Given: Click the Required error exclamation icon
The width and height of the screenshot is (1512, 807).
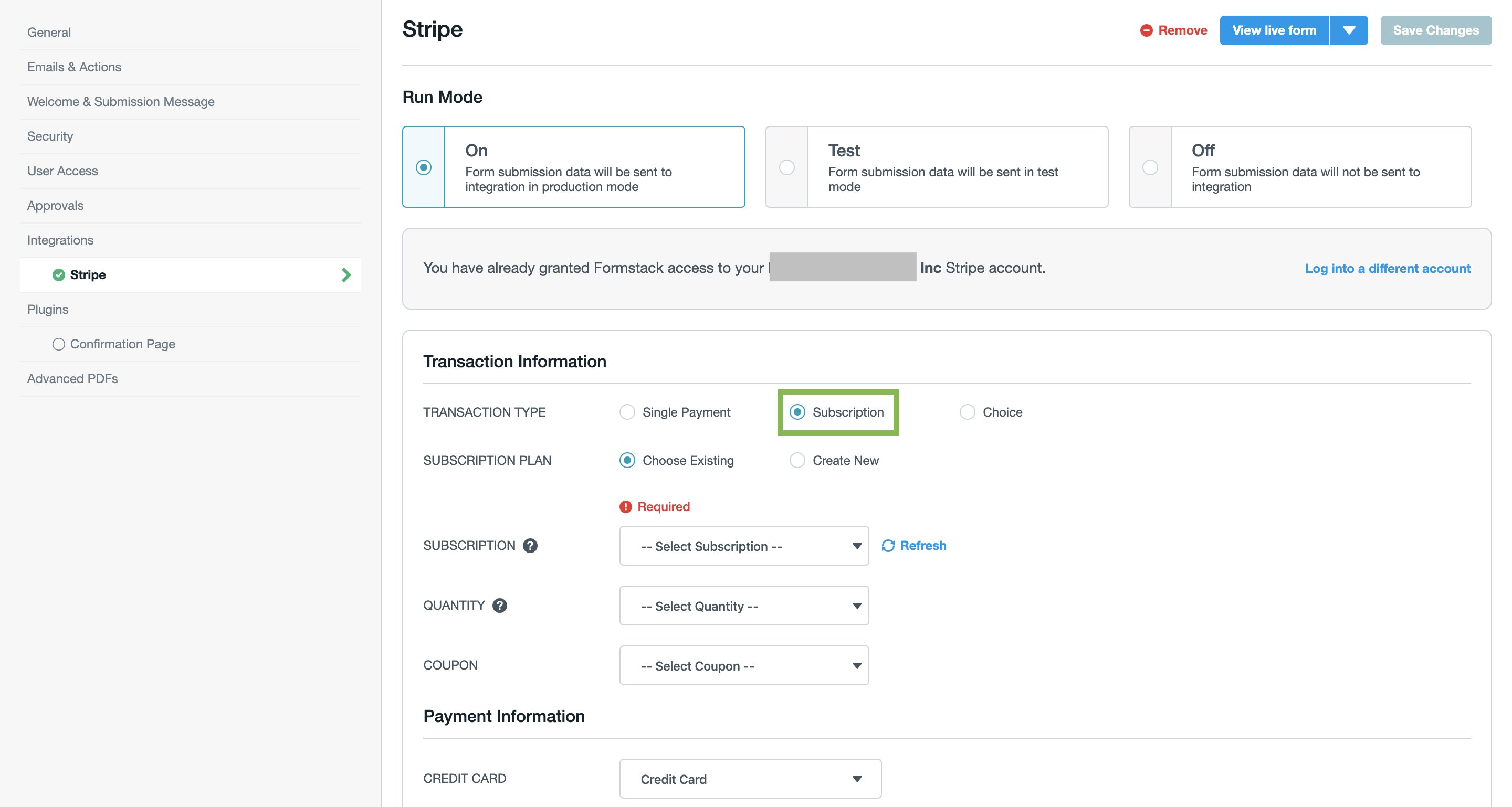Looking at the screenshot, I should (x=626, y=506).
